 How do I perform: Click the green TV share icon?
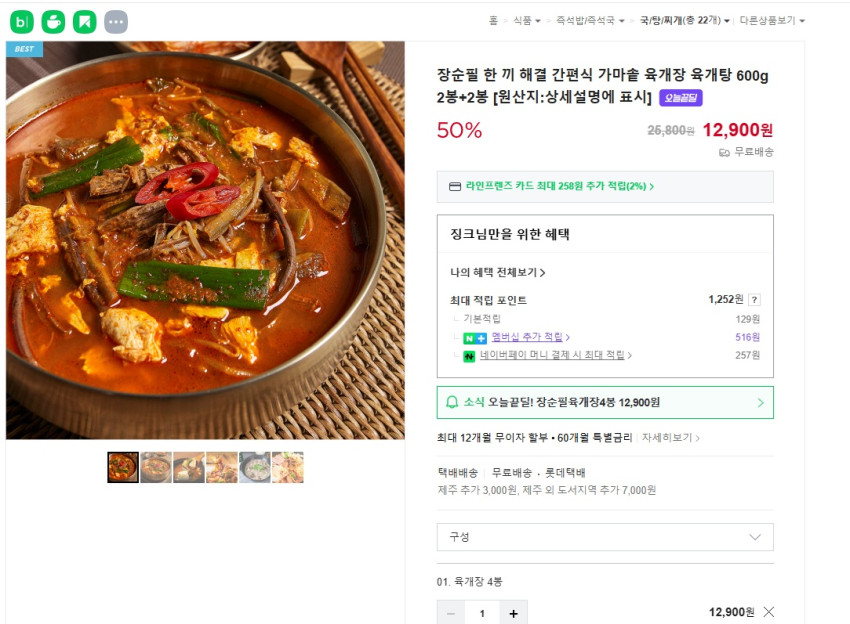51,21
